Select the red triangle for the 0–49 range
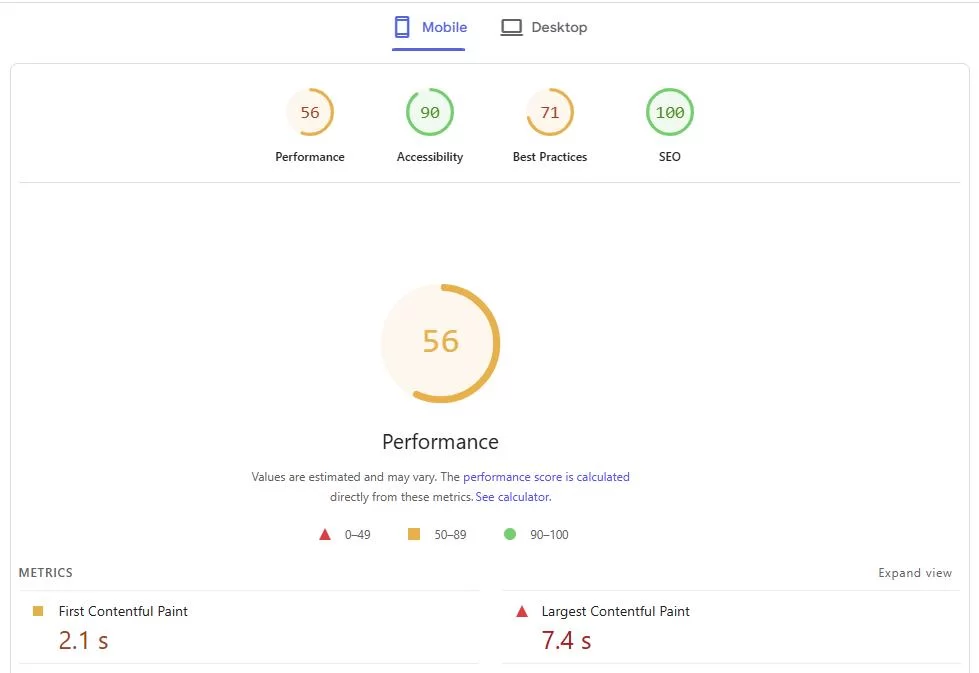Image resolution: width=979 pixels, height=673 pixels. pyautogui.click(x=324, y=534)
